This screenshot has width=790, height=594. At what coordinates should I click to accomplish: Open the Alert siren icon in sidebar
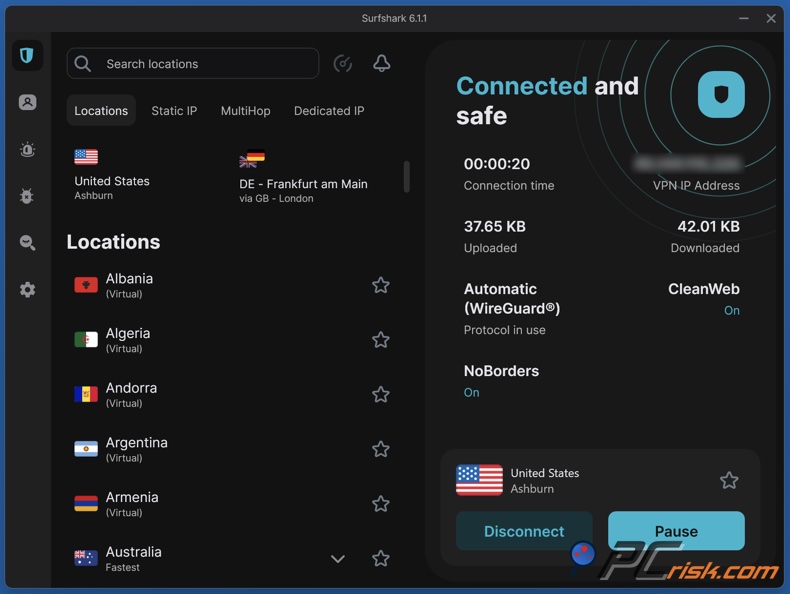coord(27,150)
